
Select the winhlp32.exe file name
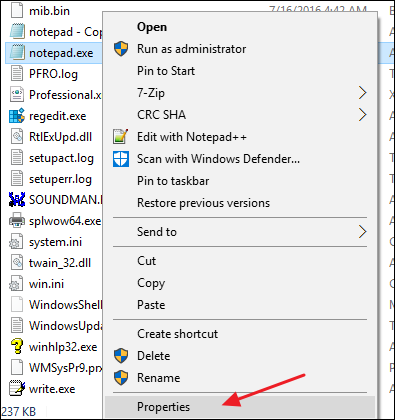coord(63,347)
